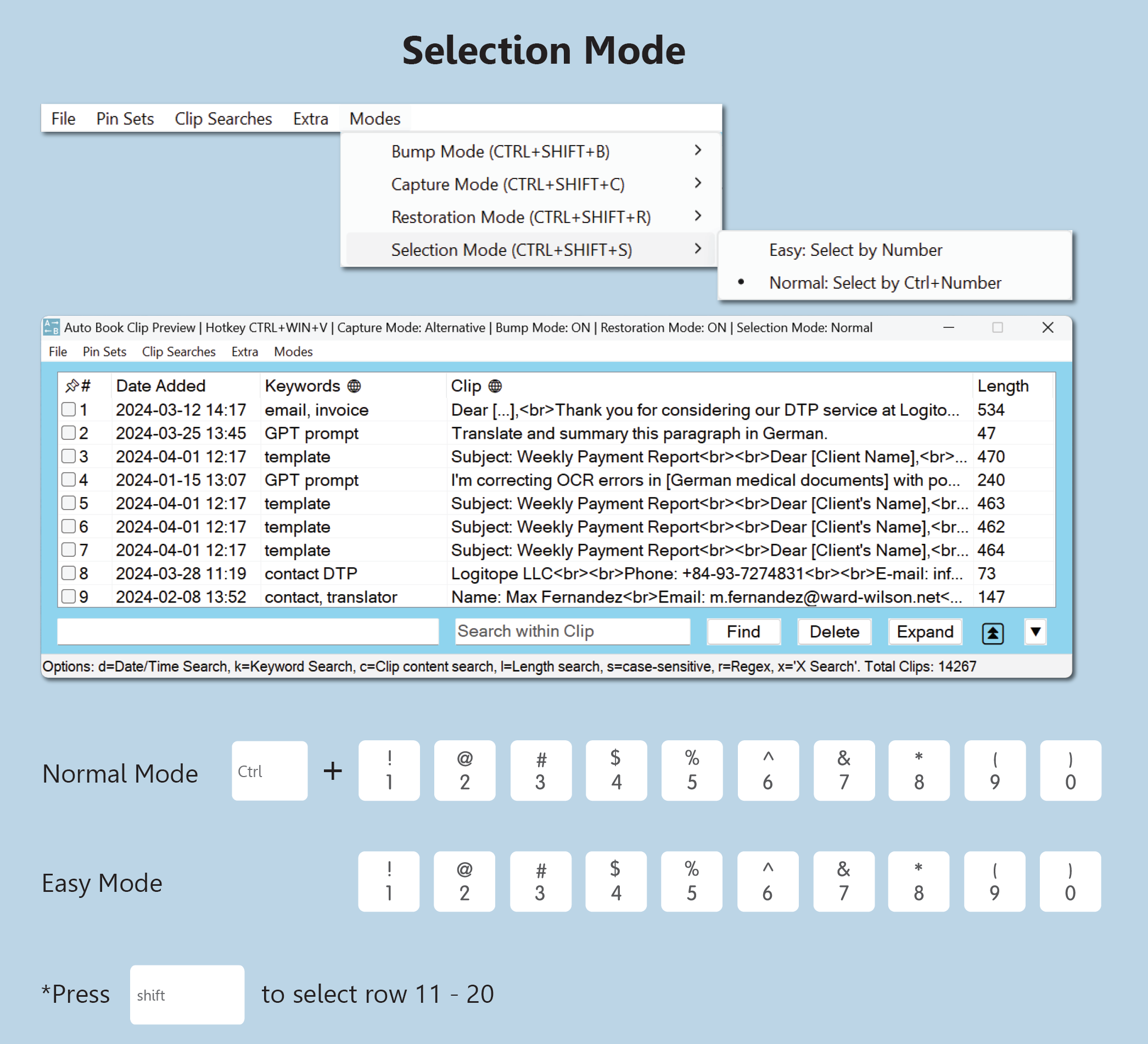This screenshot has height=1044, width=1148.
Task: Select Normal: Select by Ctrl+Number option
Action: coord(884,283)
